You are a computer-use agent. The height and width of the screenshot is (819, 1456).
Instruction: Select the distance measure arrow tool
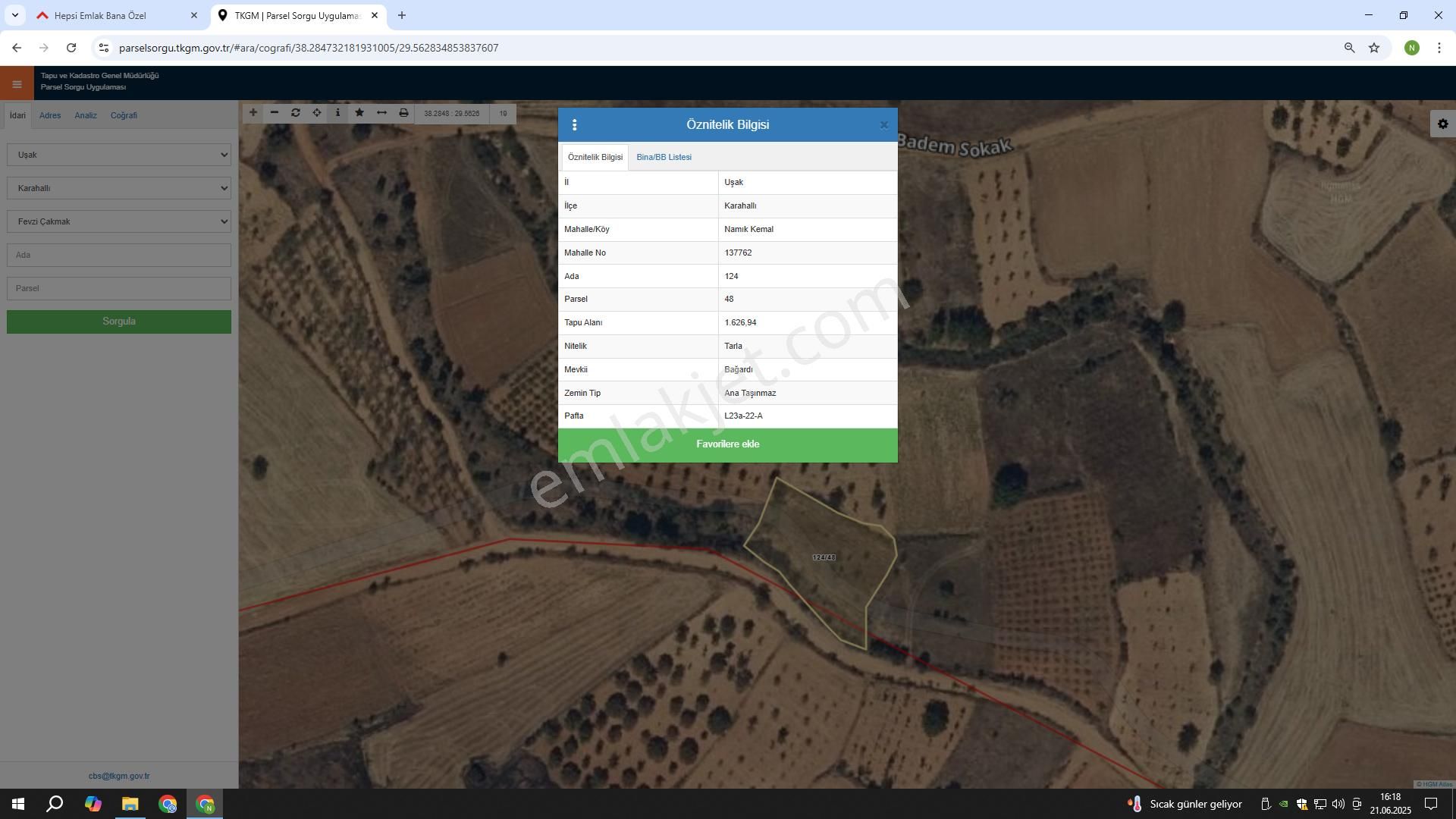(381, 113)
